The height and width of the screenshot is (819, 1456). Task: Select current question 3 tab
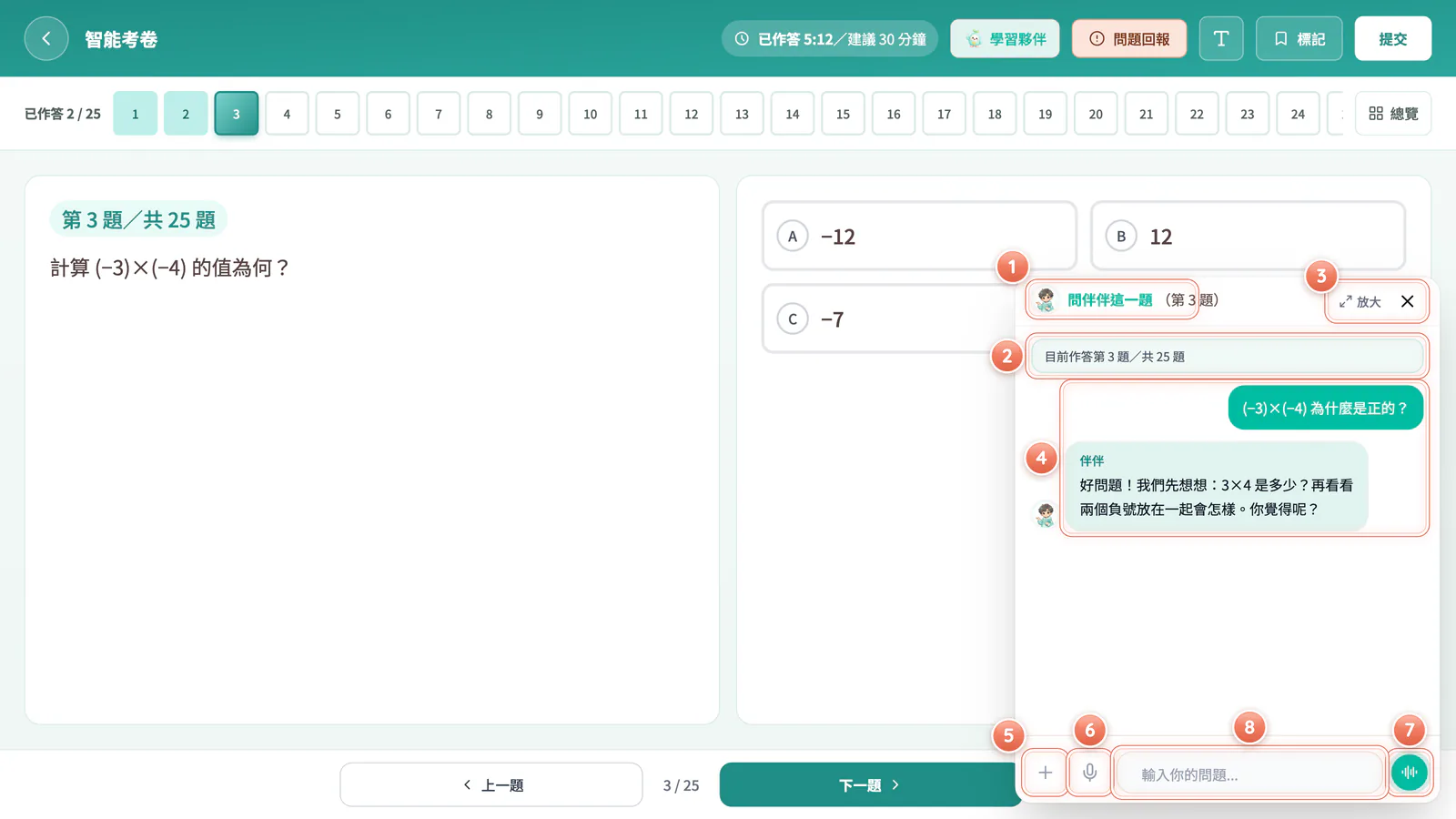[237, 114]
